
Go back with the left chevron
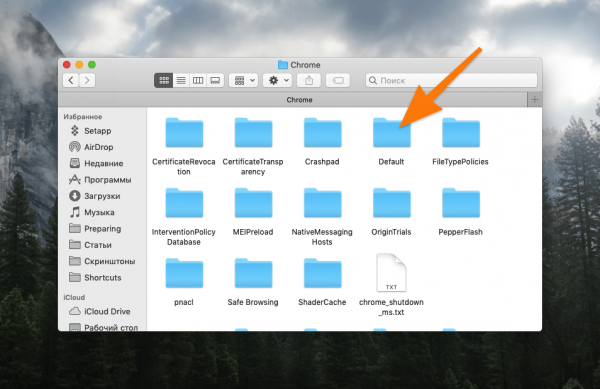(71, 80)
